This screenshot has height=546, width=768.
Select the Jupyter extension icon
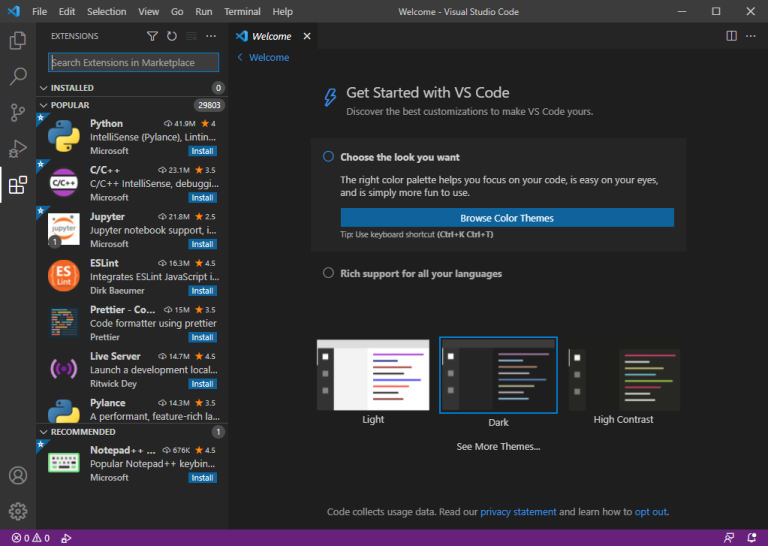coord(64,229)
